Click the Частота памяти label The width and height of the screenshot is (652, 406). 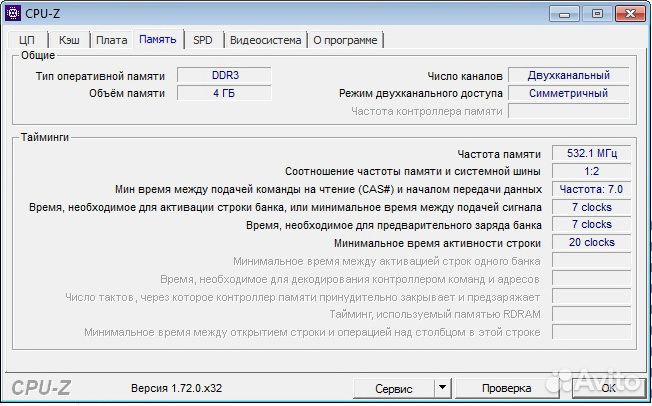click(x=499, y=154)
